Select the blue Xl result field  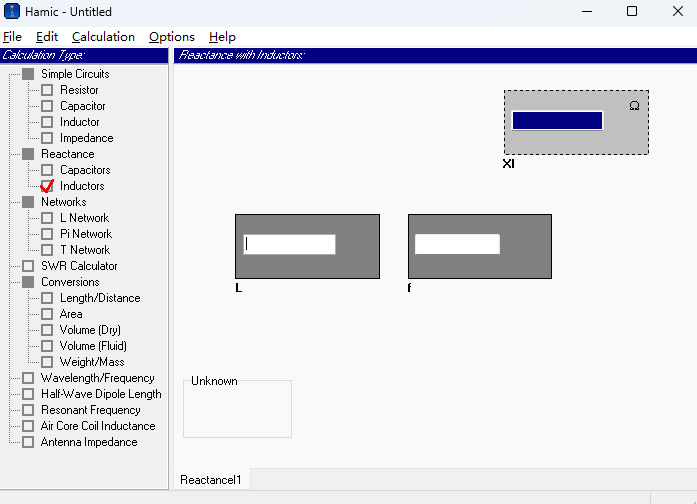557,120
